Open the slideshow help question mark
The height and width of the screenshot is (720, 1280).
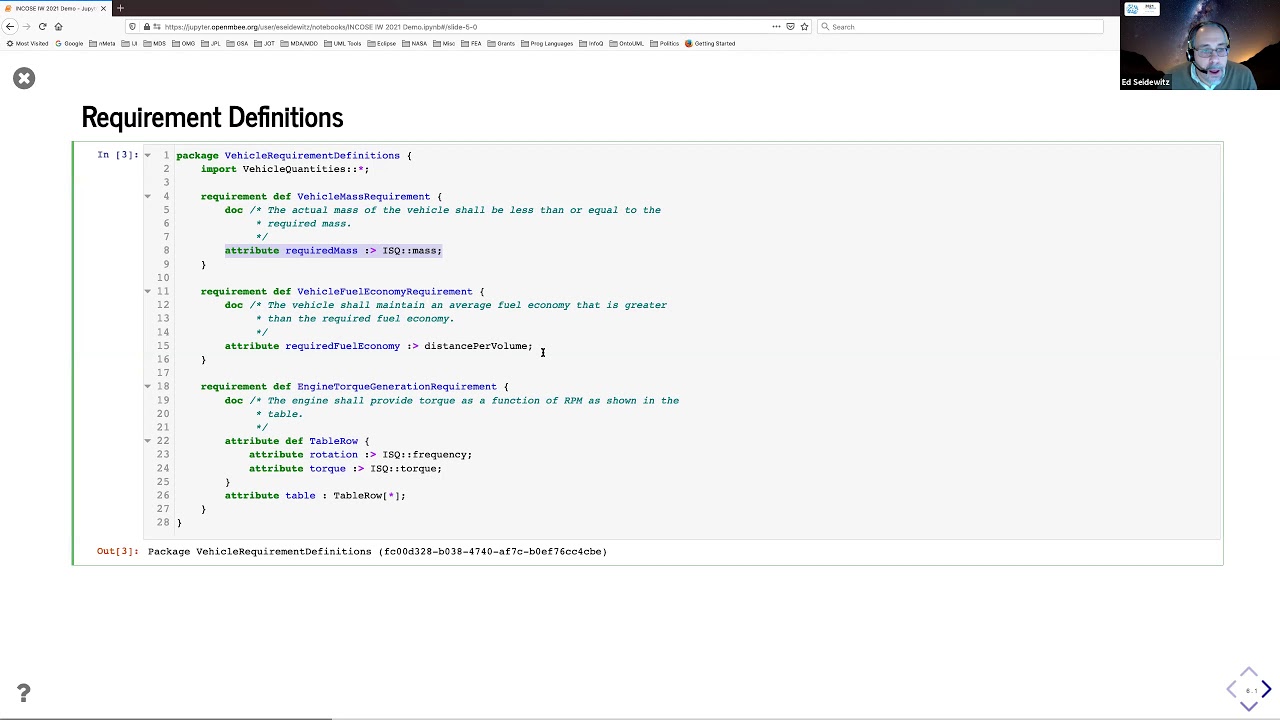click(24, 692)
